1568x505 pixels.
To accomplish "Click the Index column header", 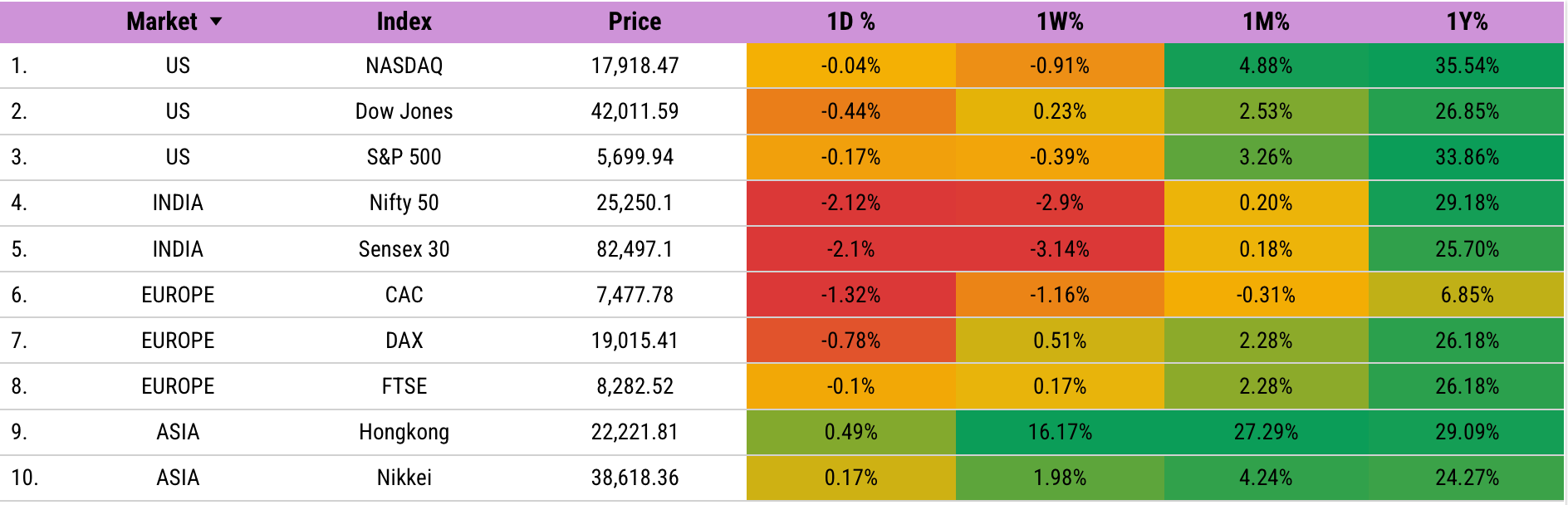I will (404, 22).
